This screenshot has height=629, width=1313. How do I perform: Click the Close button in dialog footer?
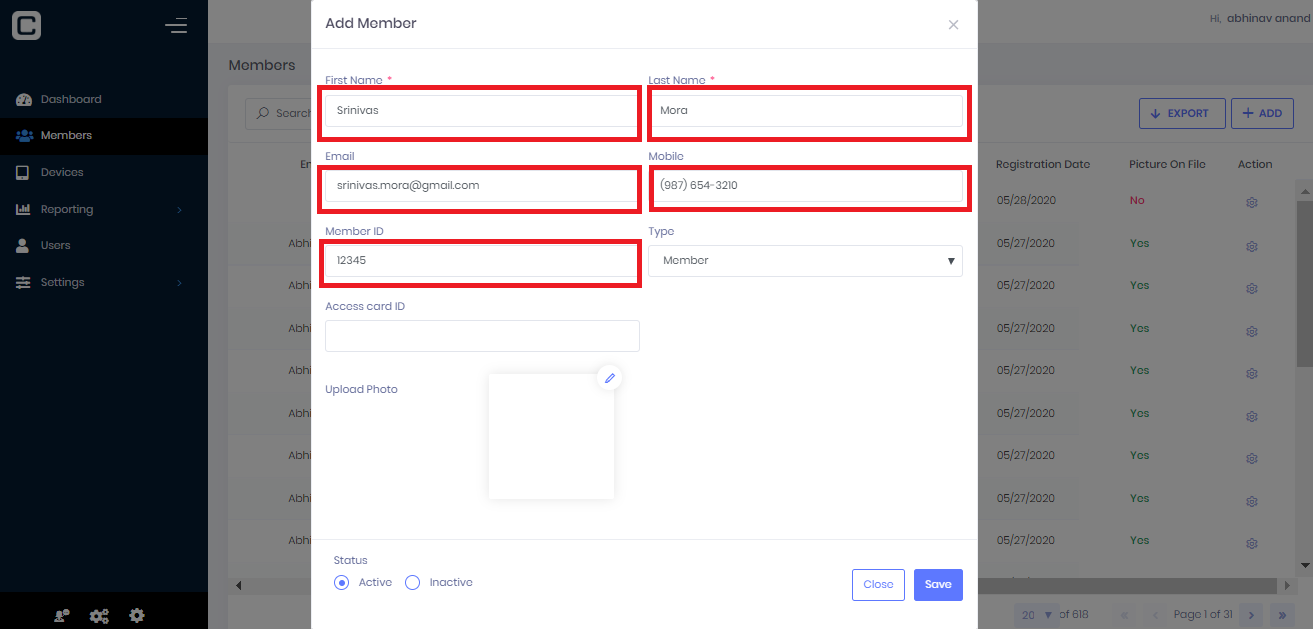pos(878,585)
